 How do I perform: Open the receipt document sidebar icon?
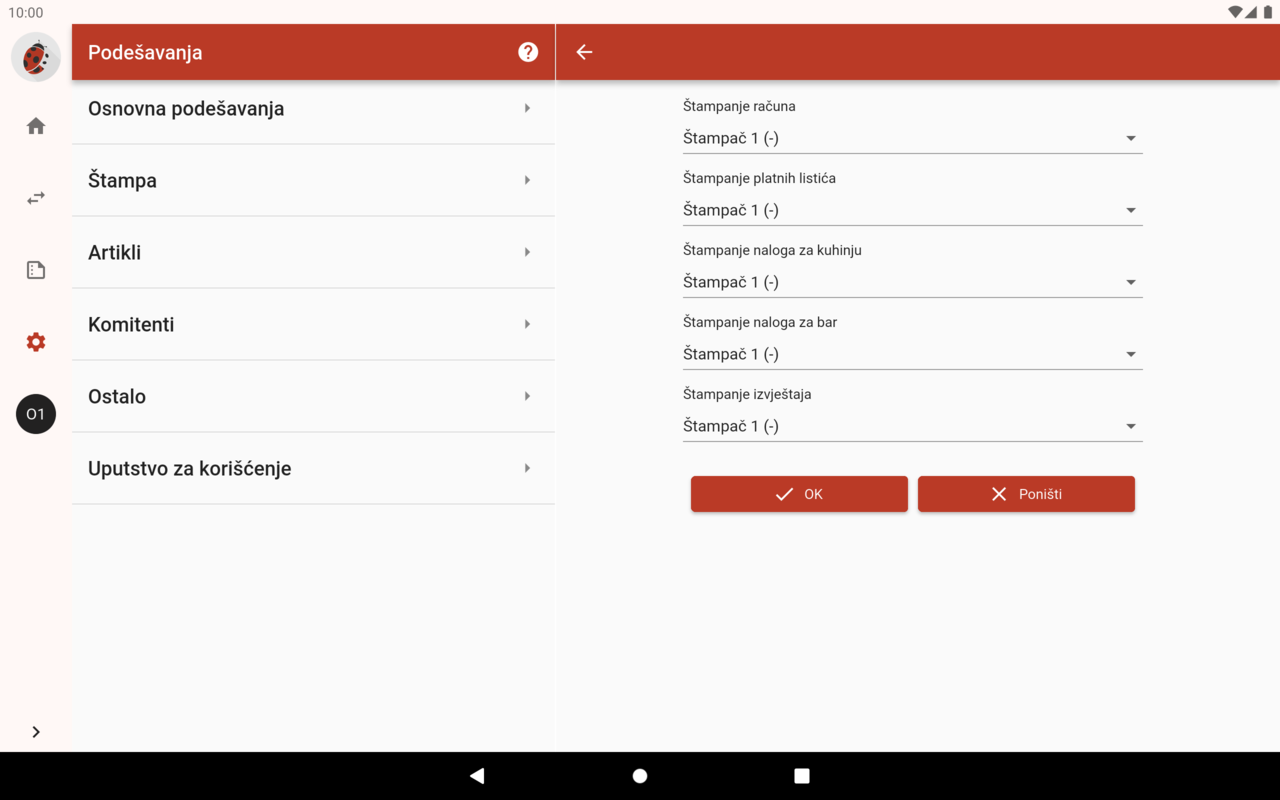[36, 270]
